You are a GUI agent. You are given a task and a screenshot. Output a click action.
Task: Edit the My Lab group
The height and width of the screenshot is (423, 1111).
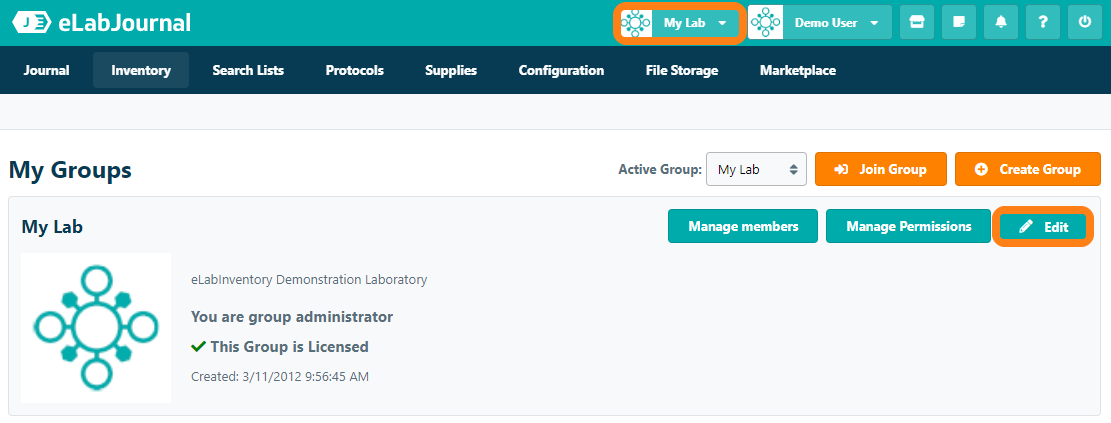[x=1043, y=227]
